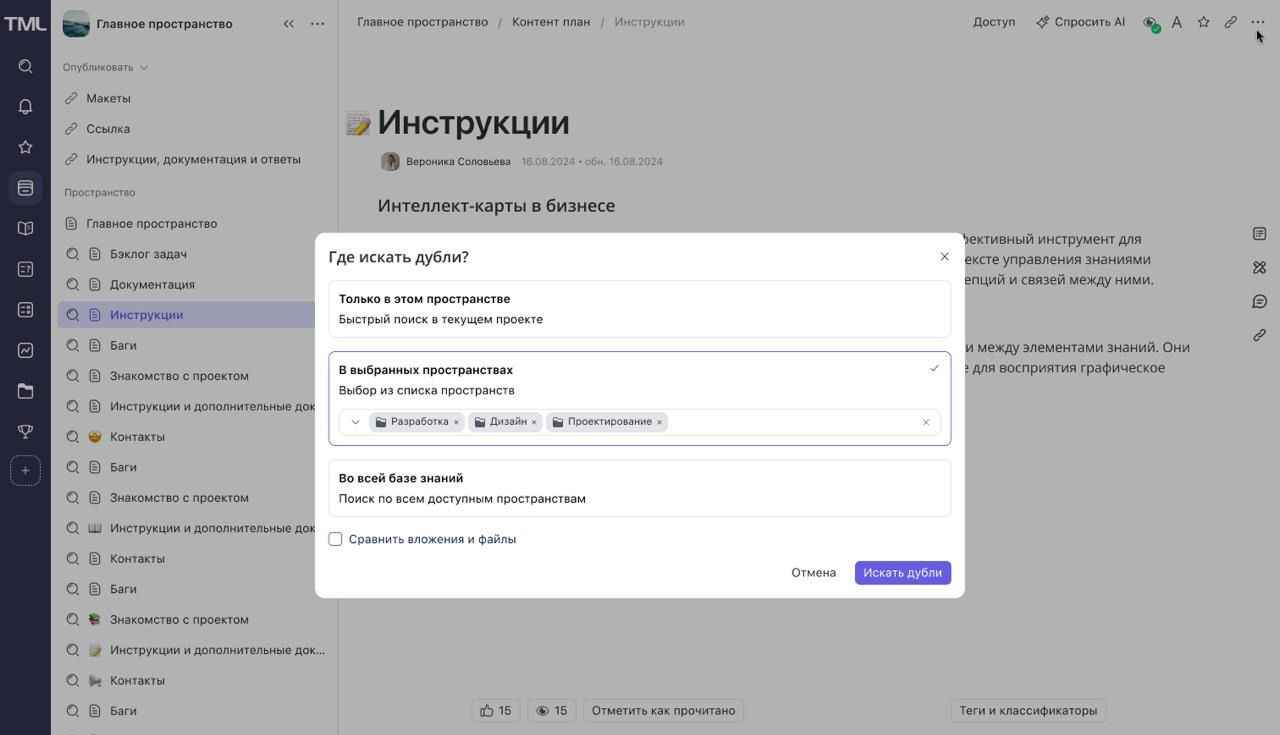Click the favorites star in left rail
Screen dimensions: 1280x735
[x=25, y=147]
